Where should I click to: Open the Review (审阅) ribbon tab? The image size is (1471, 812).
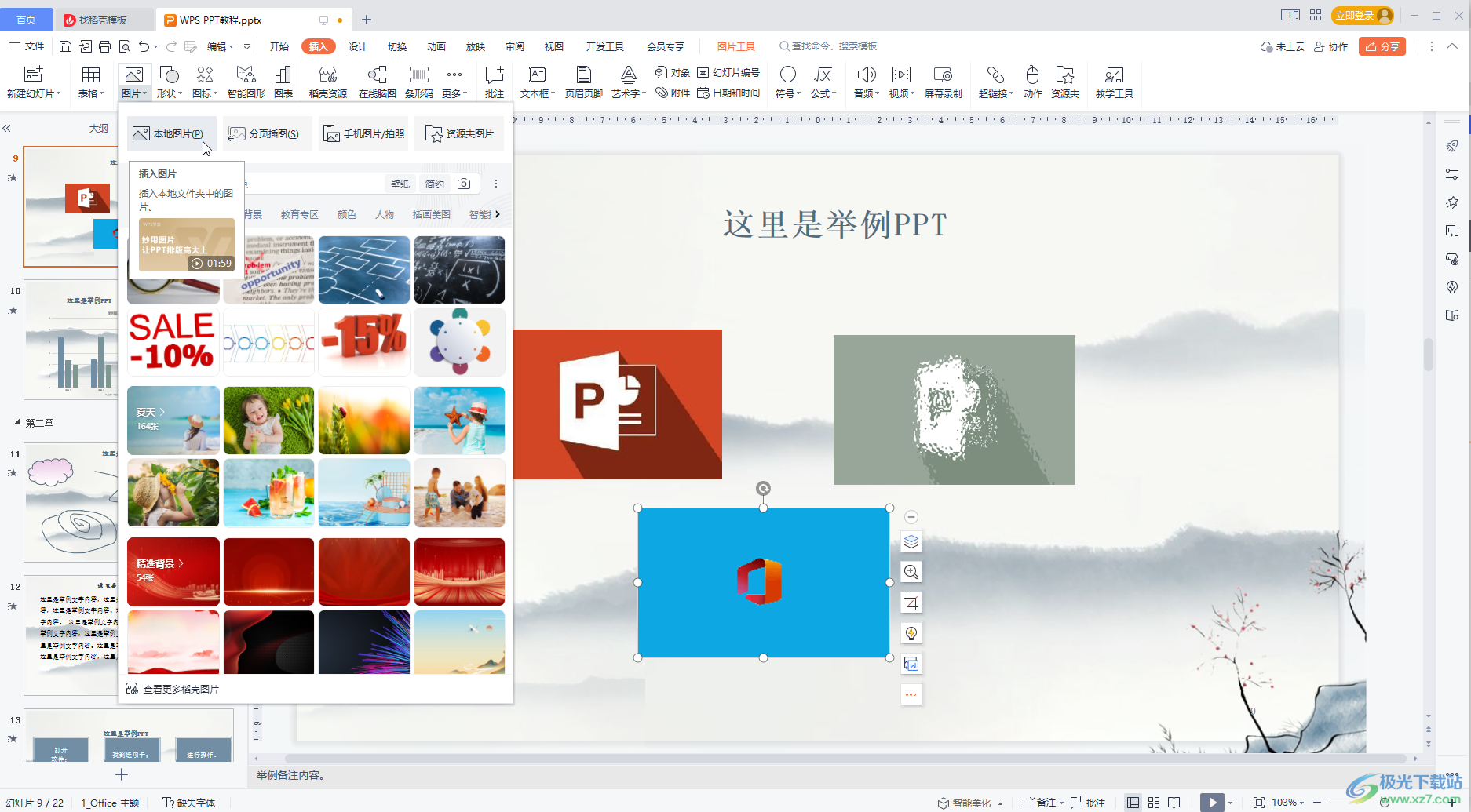tap(515, 46)
